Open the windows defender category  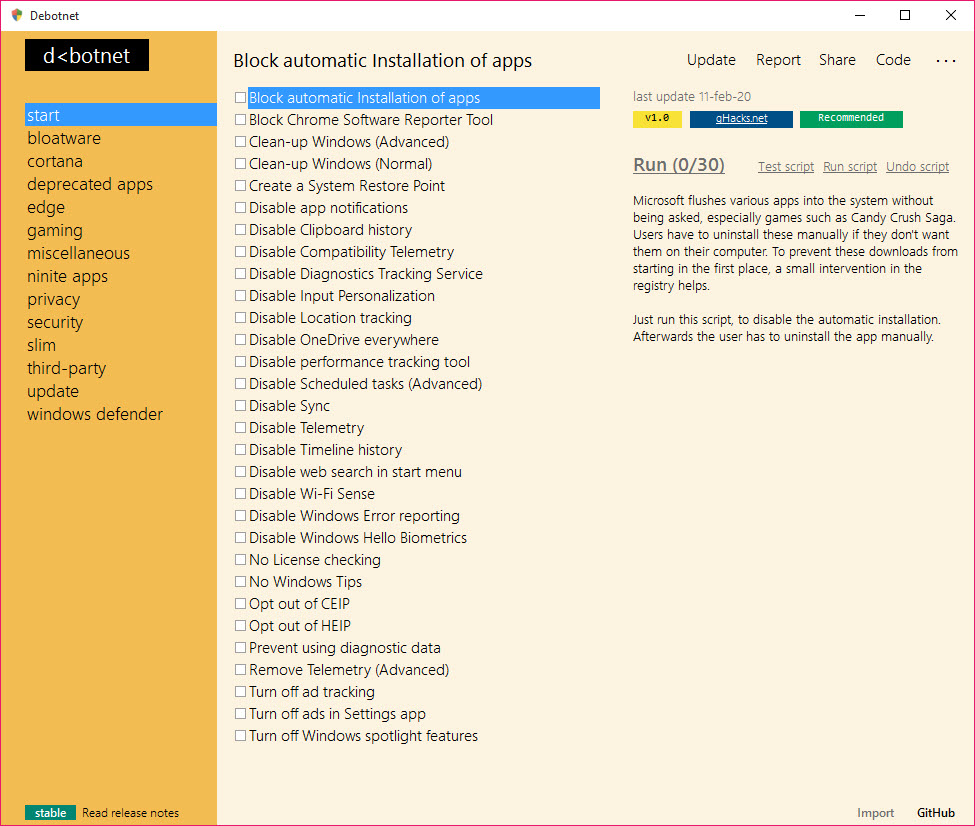(95, 414)
